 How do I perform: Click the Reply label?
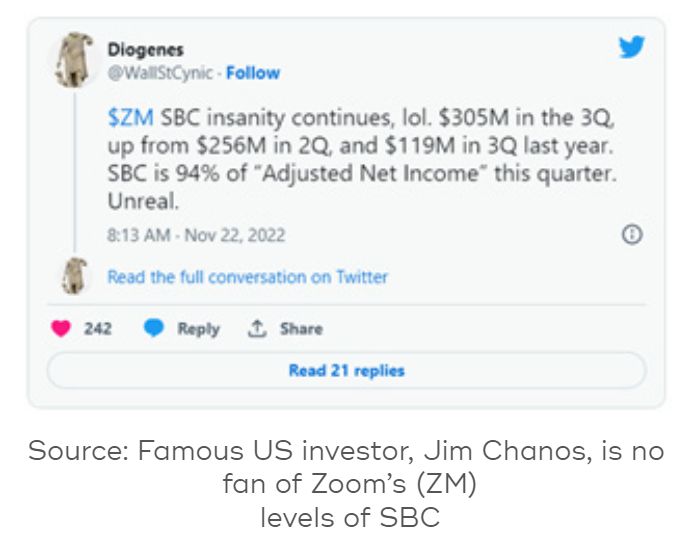pos(199,329)
